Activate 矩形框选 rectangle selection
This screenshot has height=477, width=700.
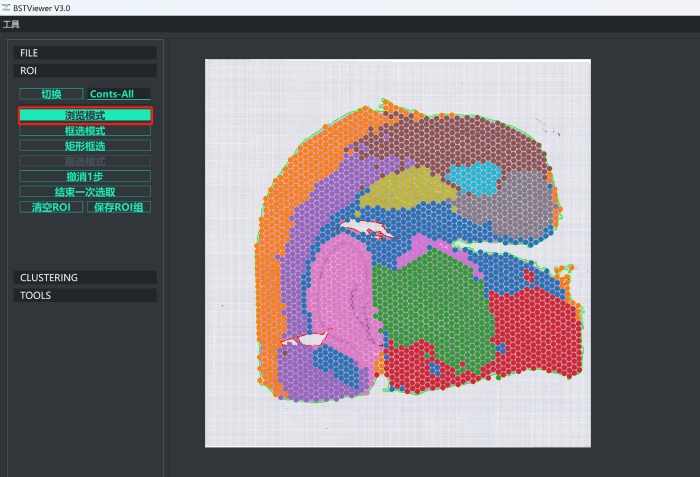85,146
